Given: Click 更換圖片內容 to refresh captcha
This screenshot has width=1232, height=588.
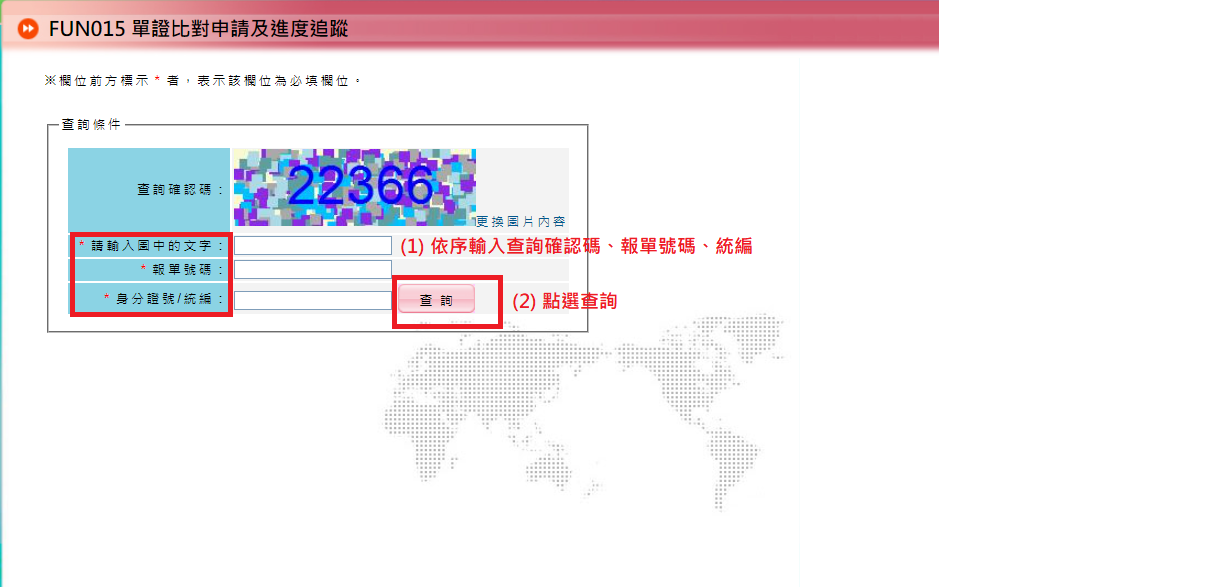Looking at the screenshot, I should [x=521, y=222].
